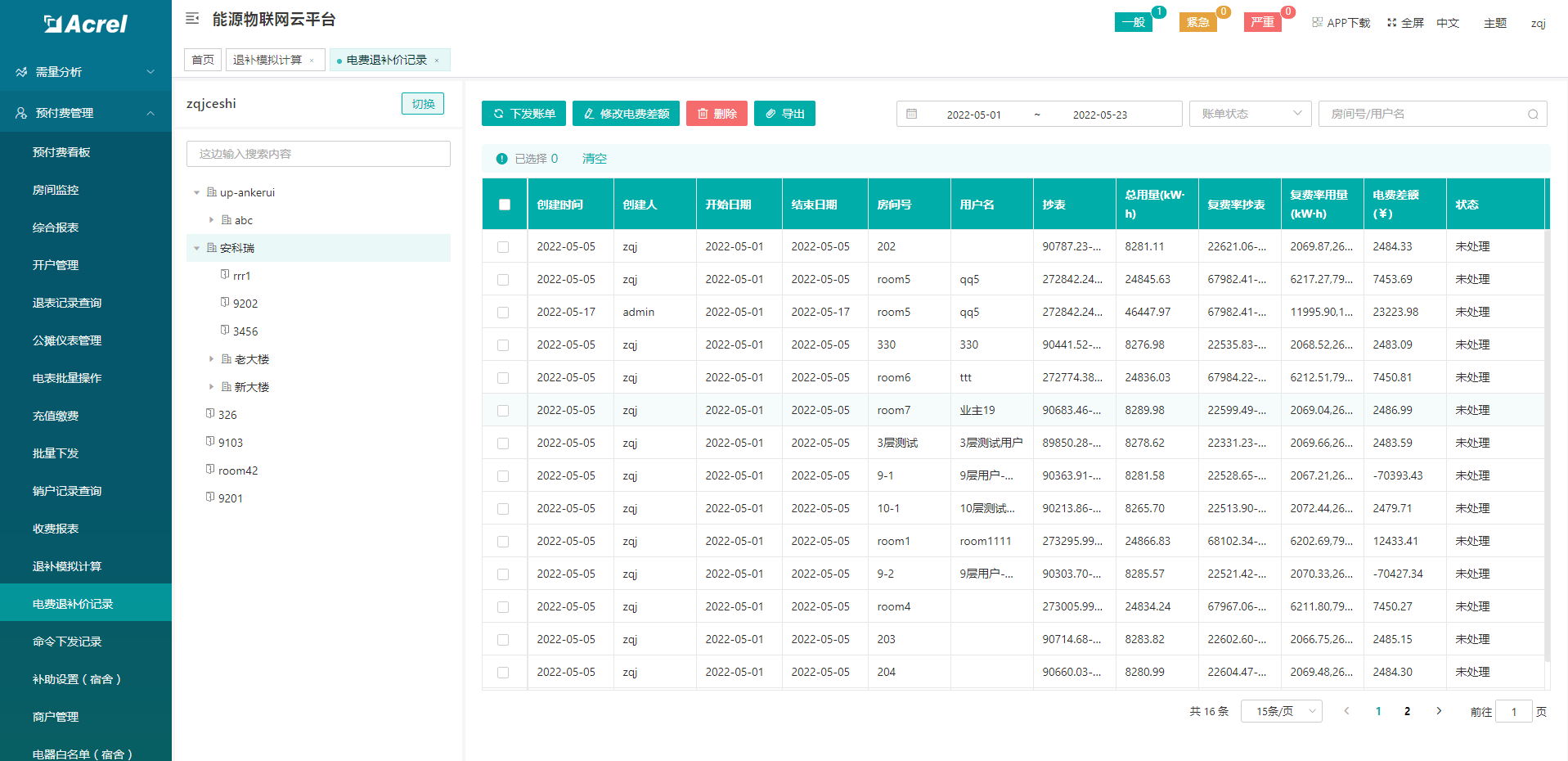Open the 紧急 alarm badge
Screen dimensions: 1568x761
[x=1197, y=22]
